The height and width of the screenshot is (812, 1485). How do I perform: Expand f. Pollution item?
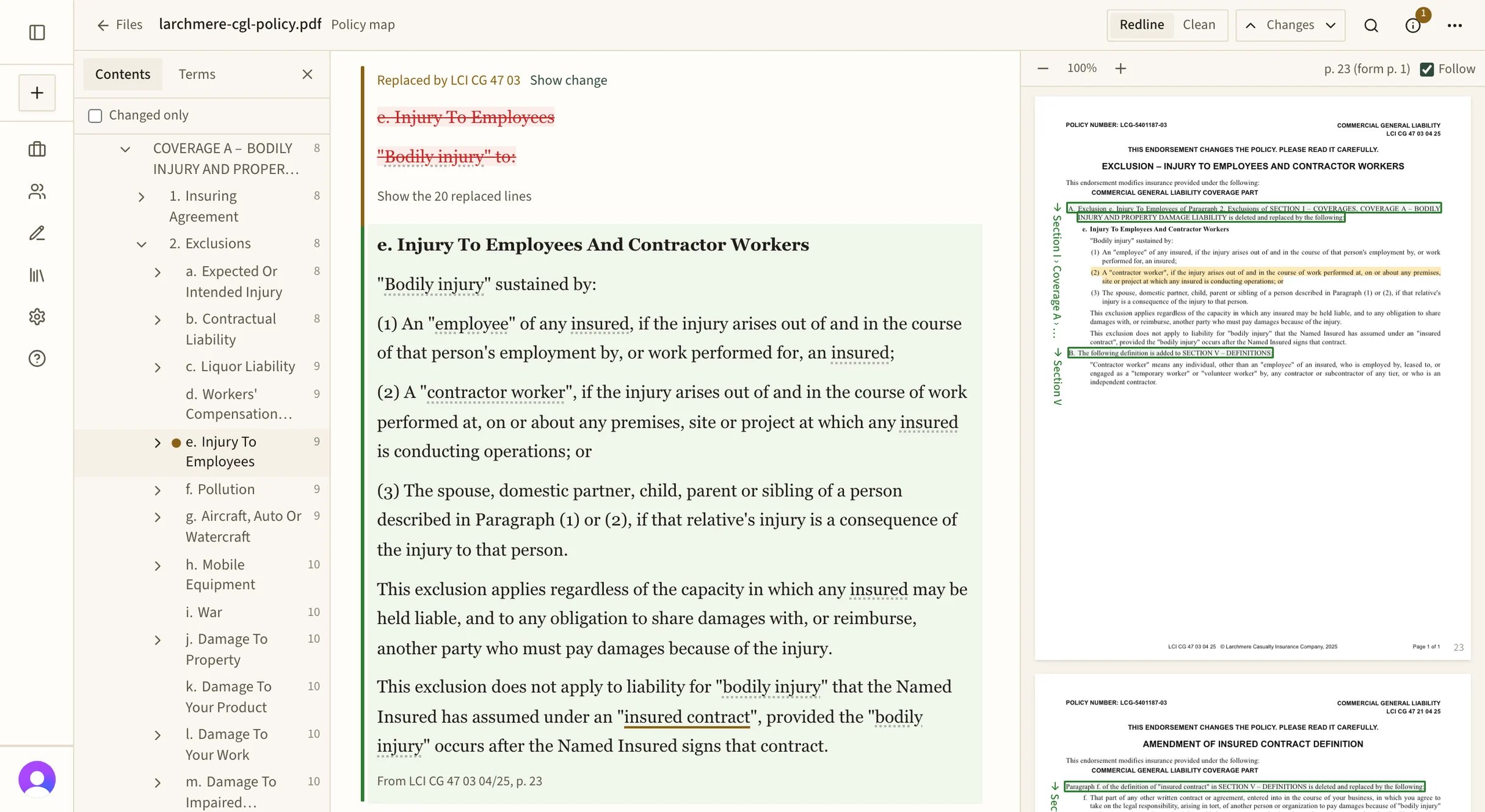pyautogui.click(x=158, y=490)
